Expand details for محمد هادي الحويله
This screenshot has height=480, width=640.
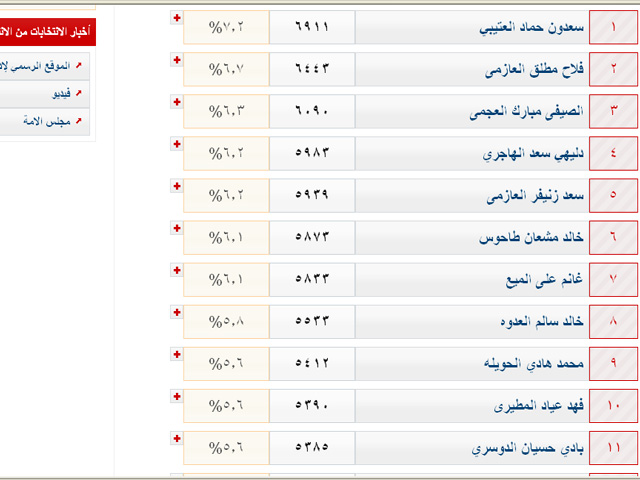[177, 355]
